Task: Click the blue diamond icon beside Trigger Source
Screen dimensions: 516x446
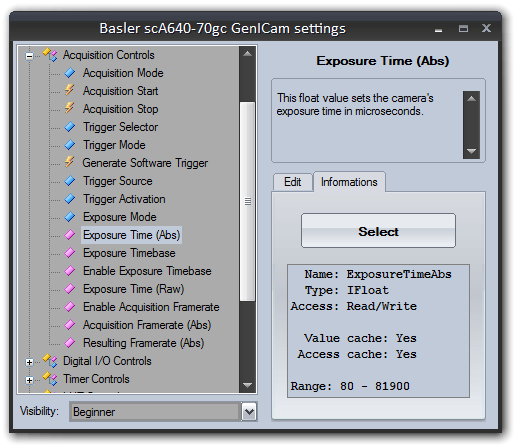Action: tap(70, 181)
